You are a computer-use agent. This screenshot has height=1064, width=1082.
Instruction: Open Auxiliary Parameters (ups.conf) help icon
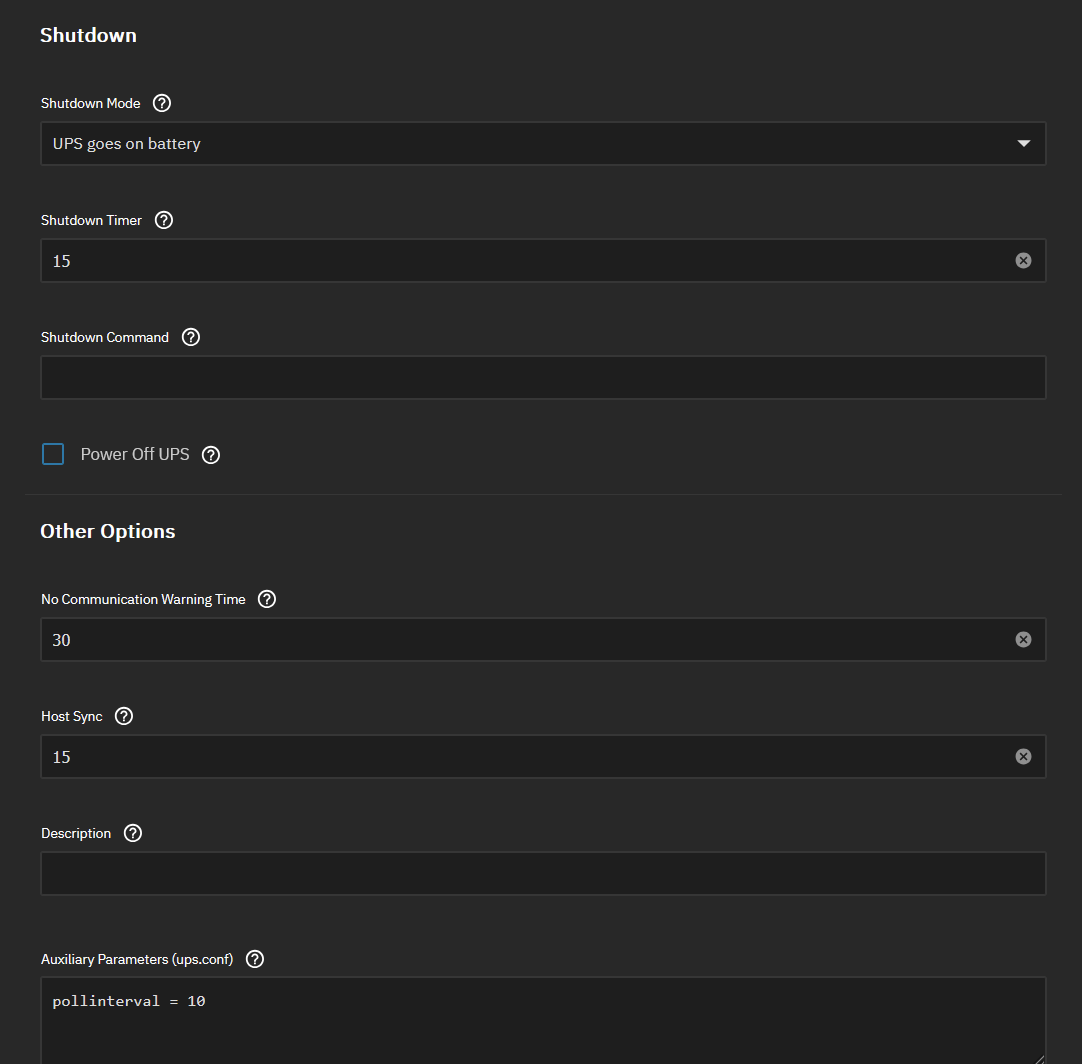[255, 959]
